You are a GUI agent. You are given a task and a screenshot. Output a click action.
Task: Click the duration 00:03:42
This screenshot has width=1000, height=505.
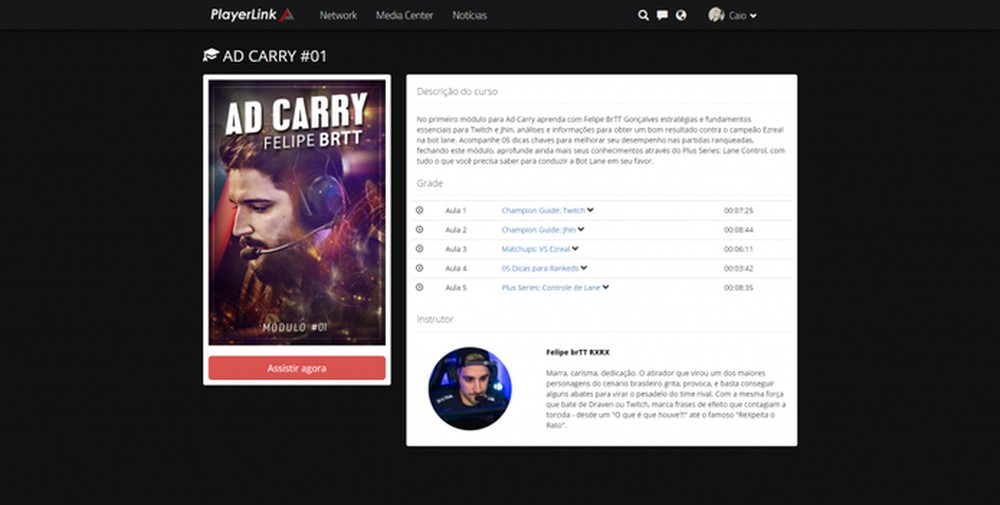click(x=739, y=268)
